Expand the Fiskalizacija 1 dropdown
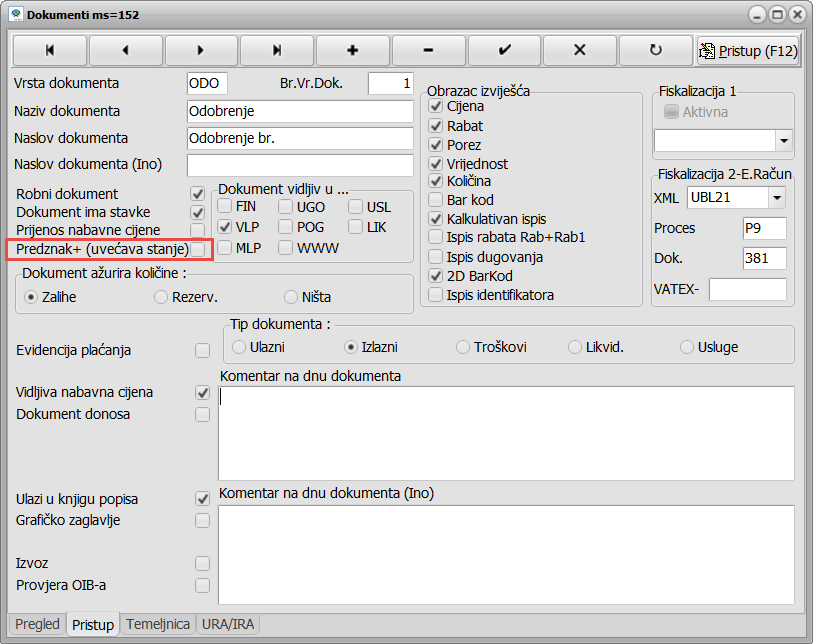The height and width of the screenshot is (644, 813). click(x=783, y=140)
